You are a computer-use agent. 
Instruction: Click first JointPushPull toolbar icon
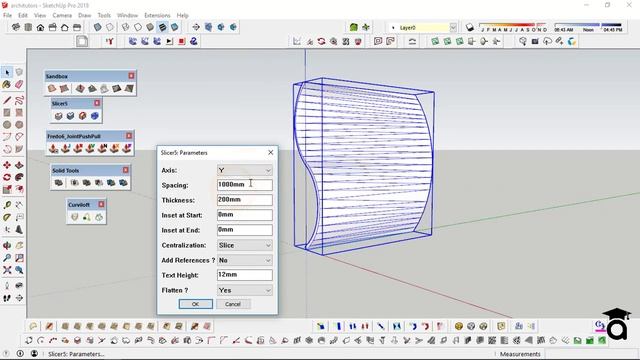[53, 149]
